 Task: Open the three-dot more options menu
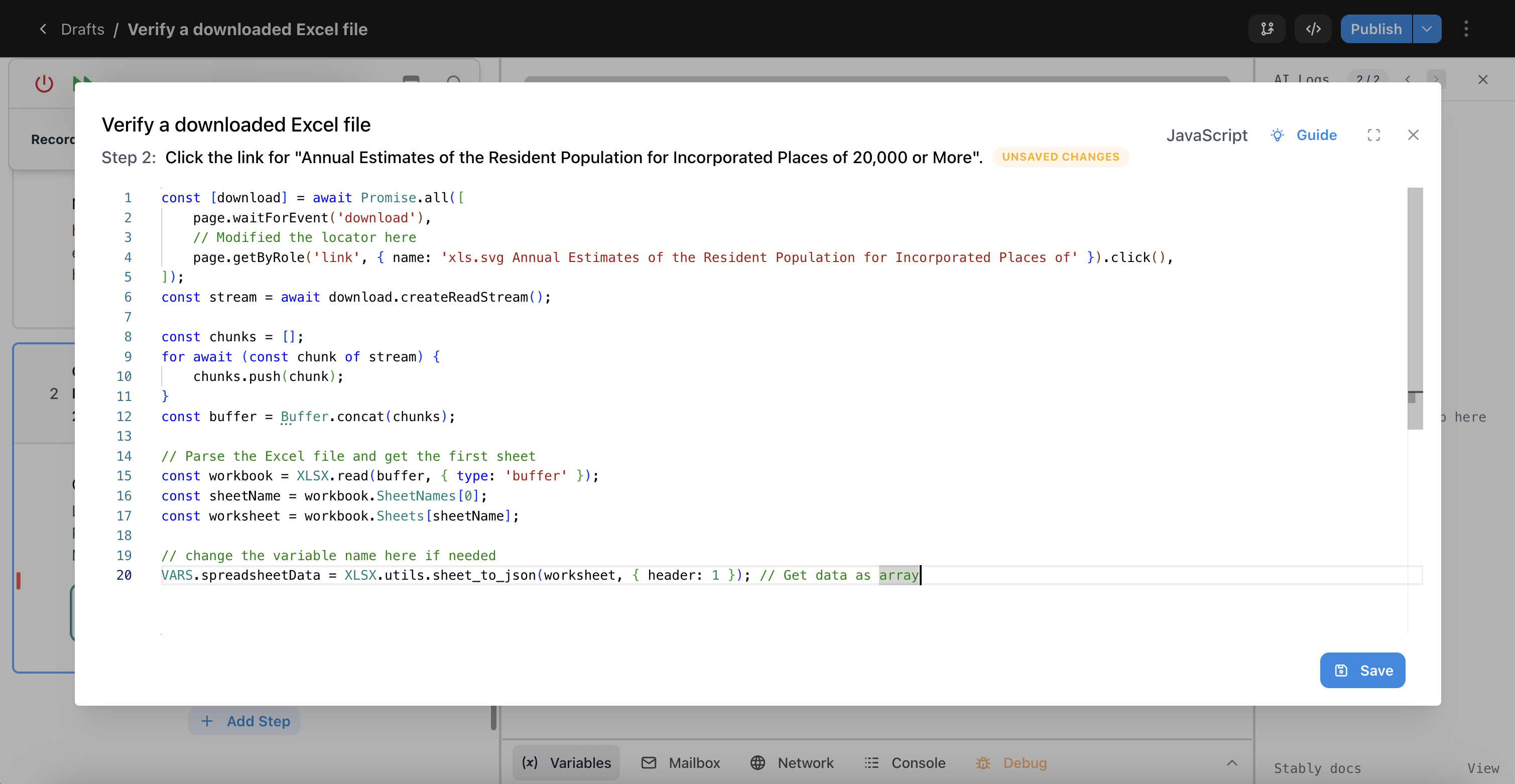point(1466,29)
